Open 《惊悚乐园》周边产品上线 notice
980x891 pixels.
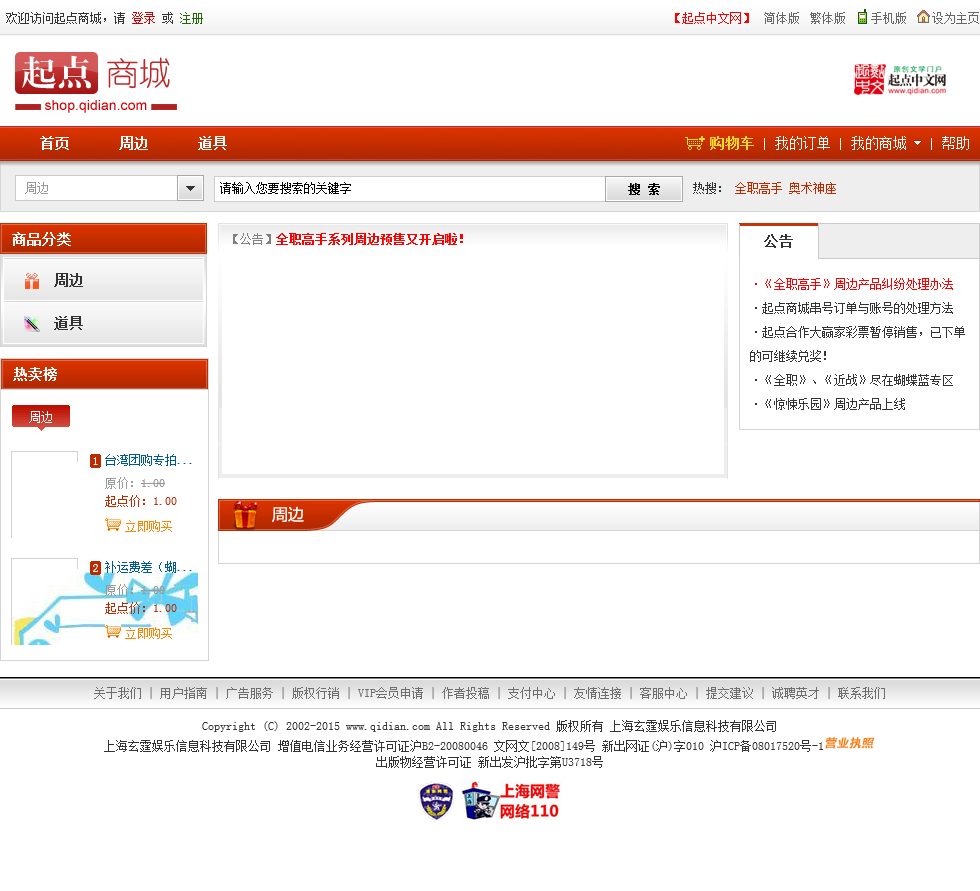834,404
